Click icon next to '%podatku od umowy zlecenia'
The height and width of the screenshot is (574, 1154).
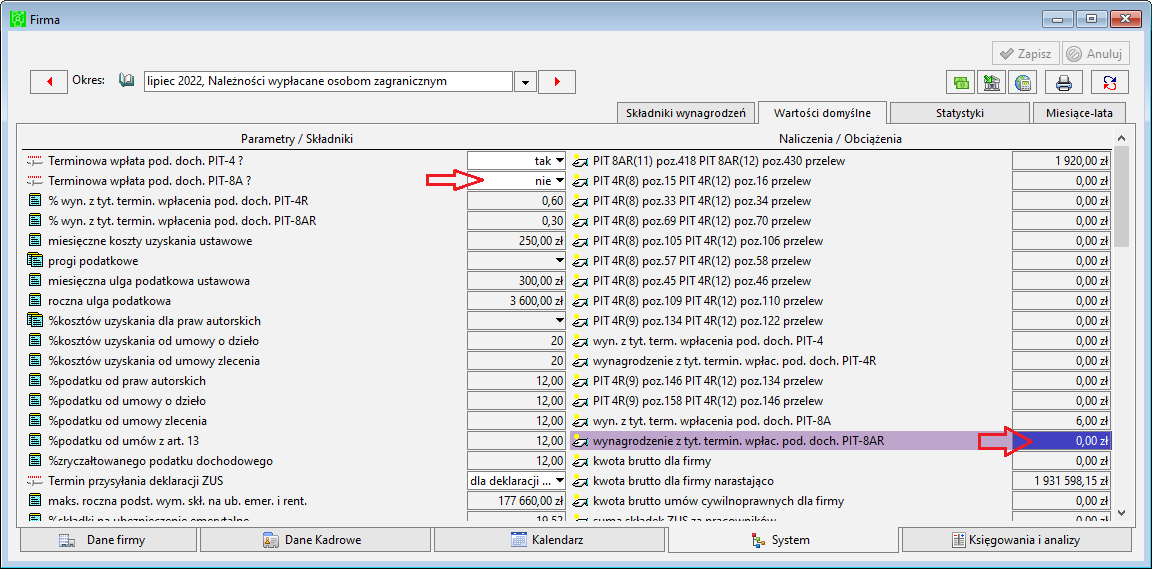tap(35, 420)
